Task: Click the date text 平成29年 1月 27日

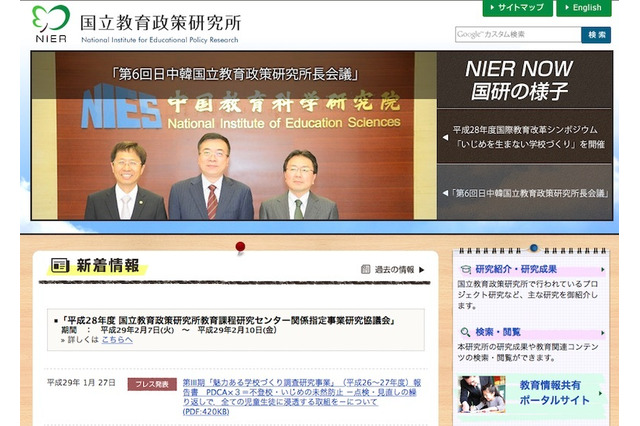Action: coord(81,382)
